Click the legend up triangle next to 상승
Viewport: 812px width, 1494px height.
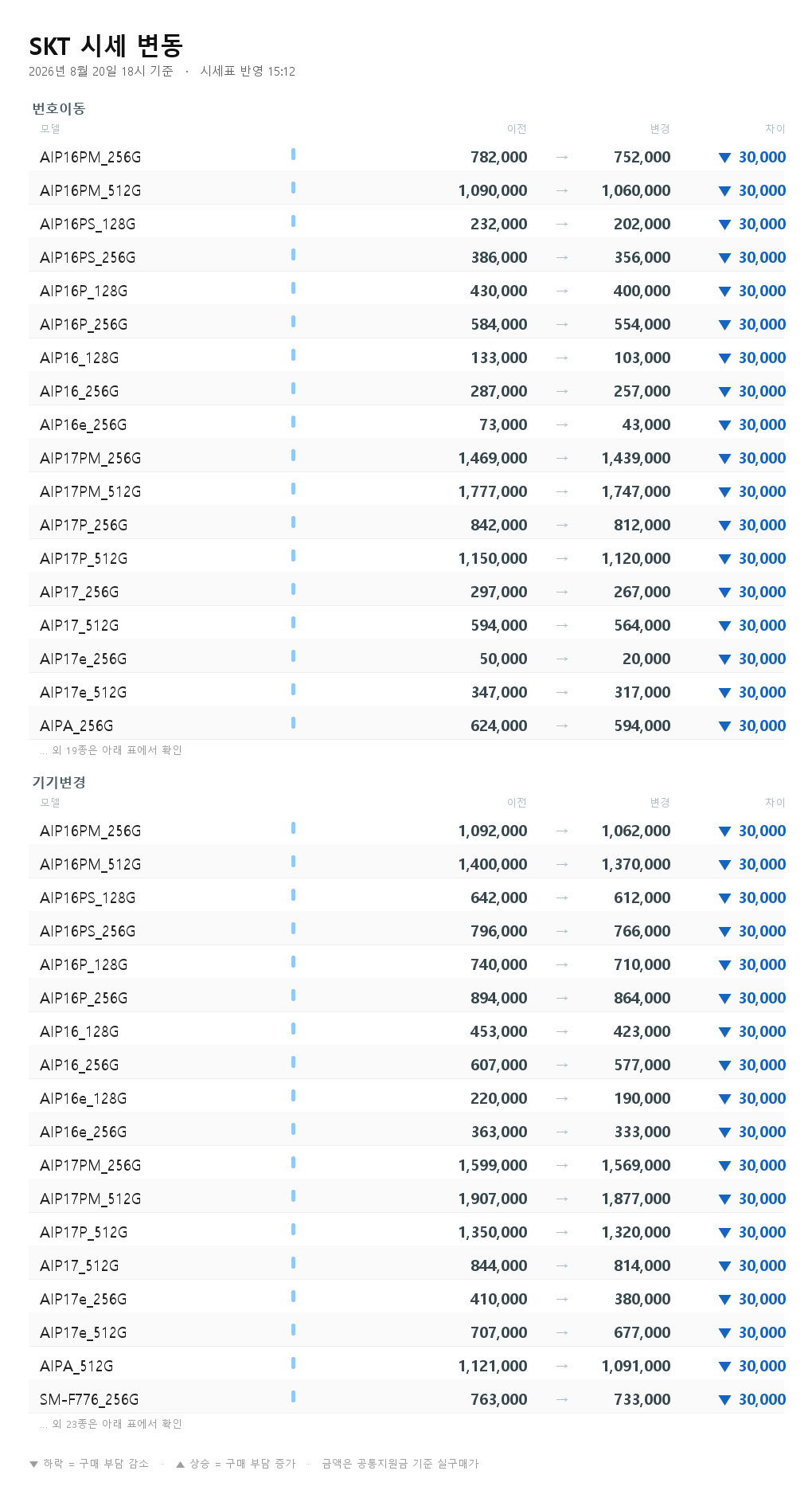point(181,1464)
